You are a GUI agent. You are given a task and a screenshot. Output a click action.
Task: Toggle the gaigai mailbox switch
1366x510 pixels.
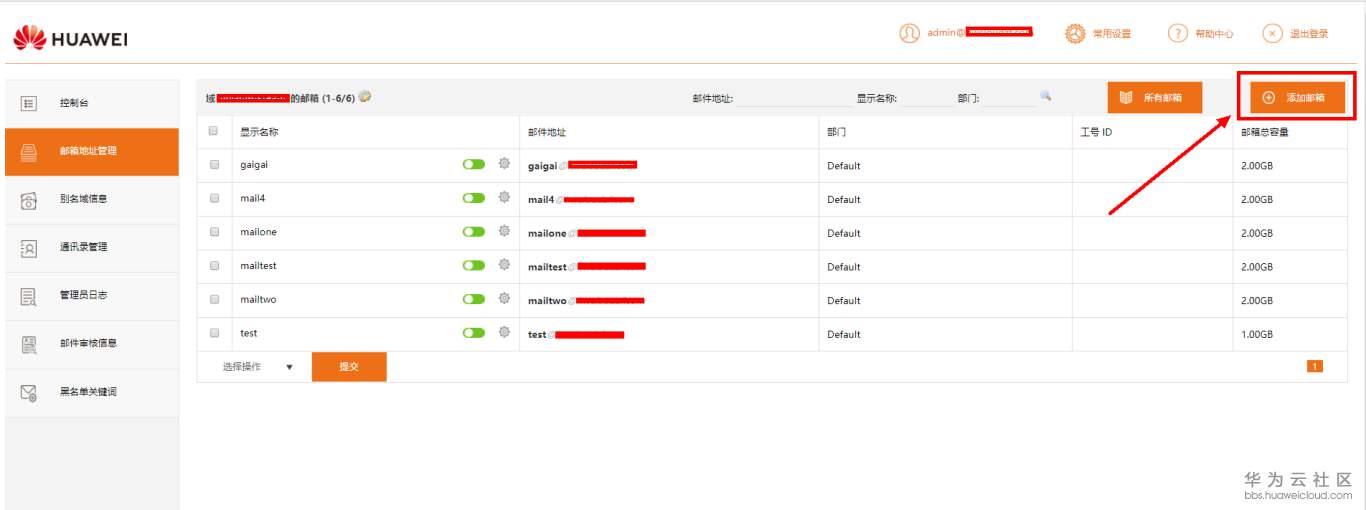click(474, 164)
